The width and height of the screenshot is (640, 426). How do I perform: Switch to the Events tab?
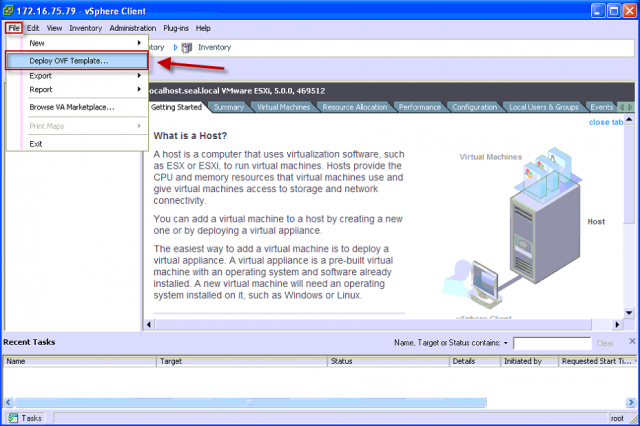coord(602,107)
